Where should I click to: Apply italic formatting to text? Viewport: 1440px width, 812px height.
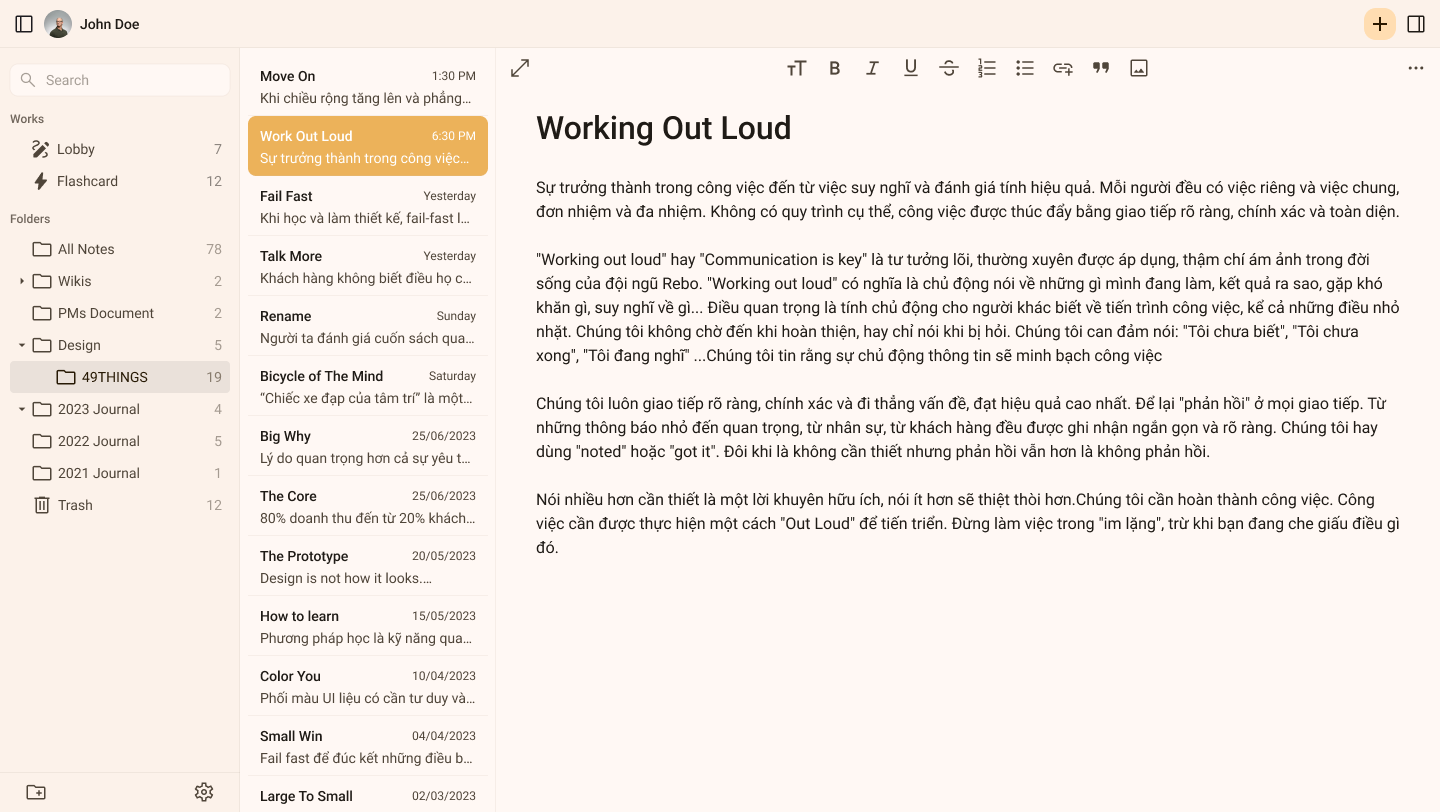[x=873, y=68]
